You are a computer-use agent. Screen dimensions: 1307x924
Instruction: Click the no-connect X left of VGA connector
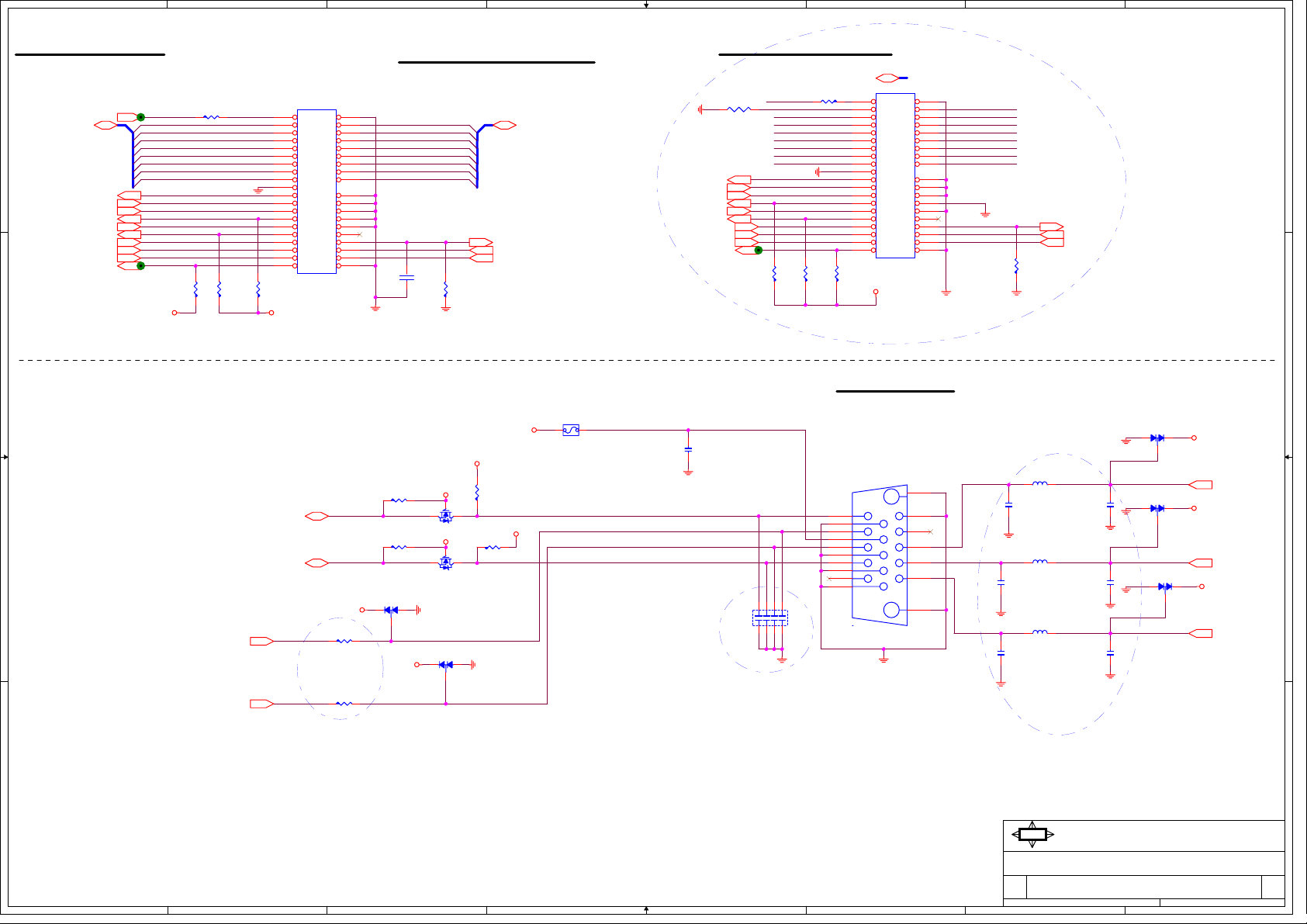pyautogui.click(x=829, y=579)
